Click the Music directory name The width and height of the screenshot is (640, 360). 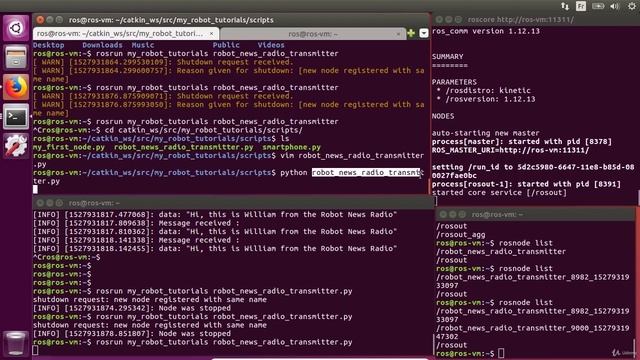click(143, 45)
